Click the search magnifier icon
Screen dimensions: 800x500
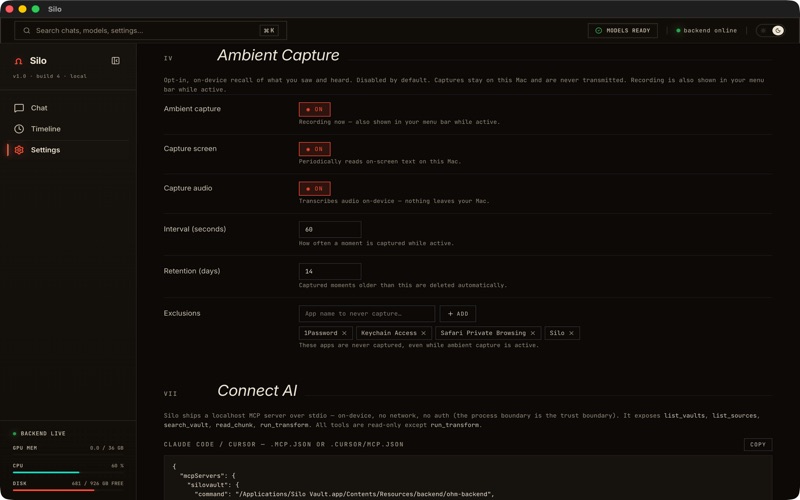[x=27, y=31]
